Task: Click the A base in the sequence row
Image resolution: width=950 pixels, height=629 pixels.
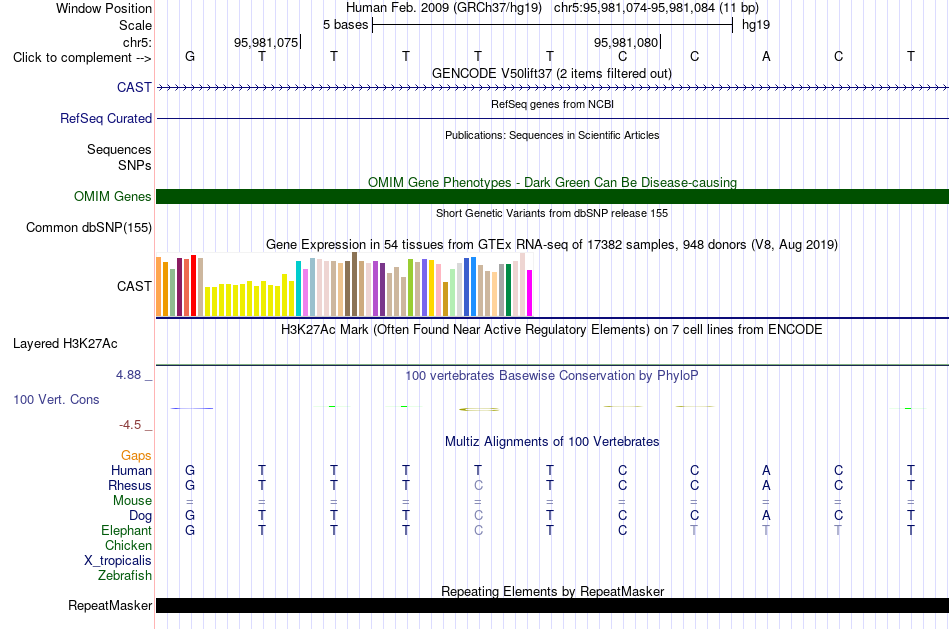Action: (766, 56)
